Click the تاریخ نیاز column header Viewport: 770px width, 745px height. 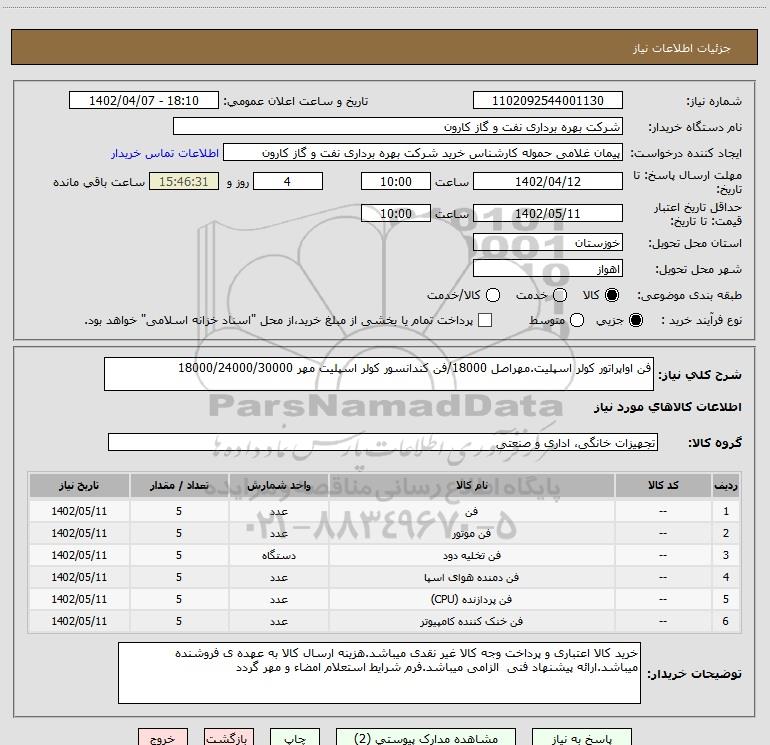pos(79,485)
